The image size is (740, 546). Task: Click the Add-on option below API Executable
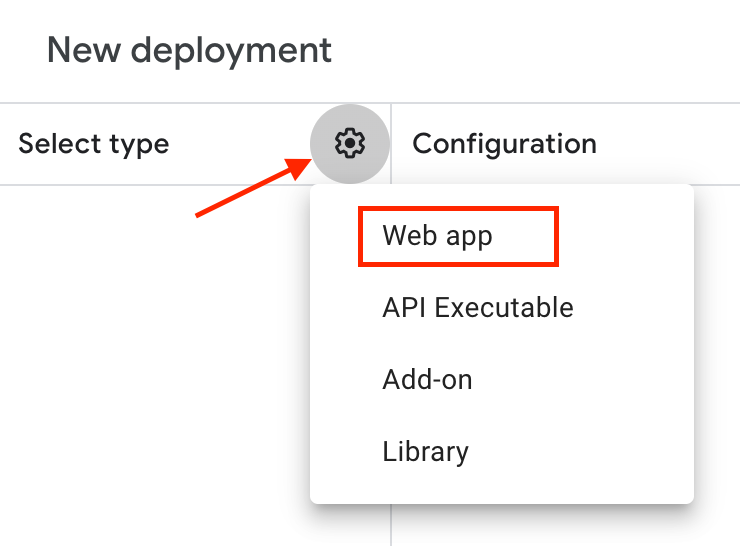(427, 380)
